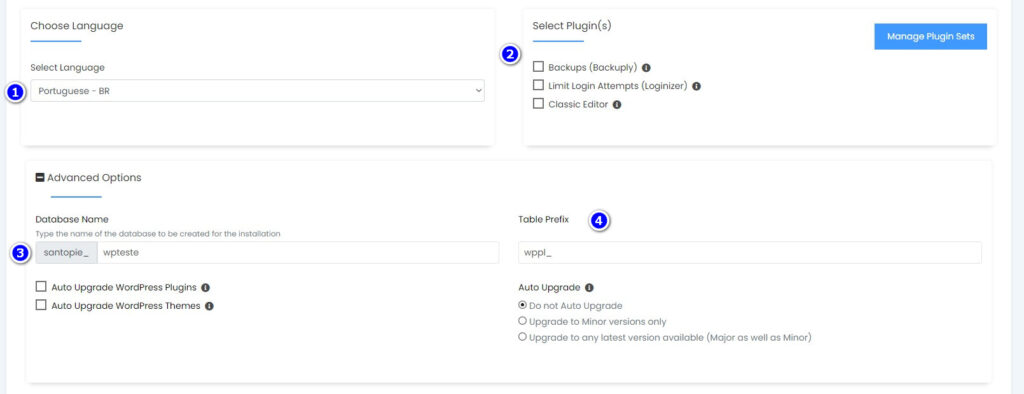Screen dimensions: 1024x394
Task: Click the database name hint text
Action: pos(158,233)
